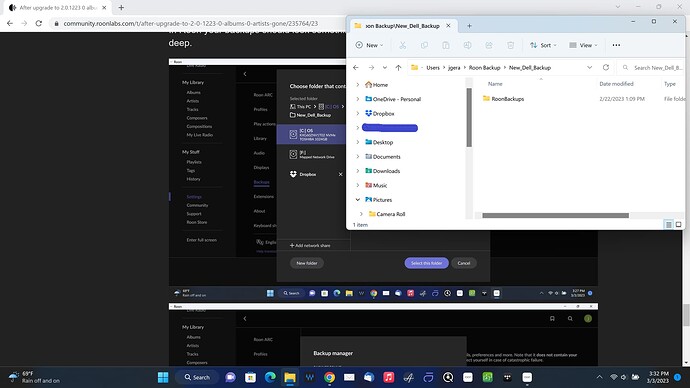Open the See more ellipsis menu
This screenshot has width=690, height=388.
pos(616,45)
